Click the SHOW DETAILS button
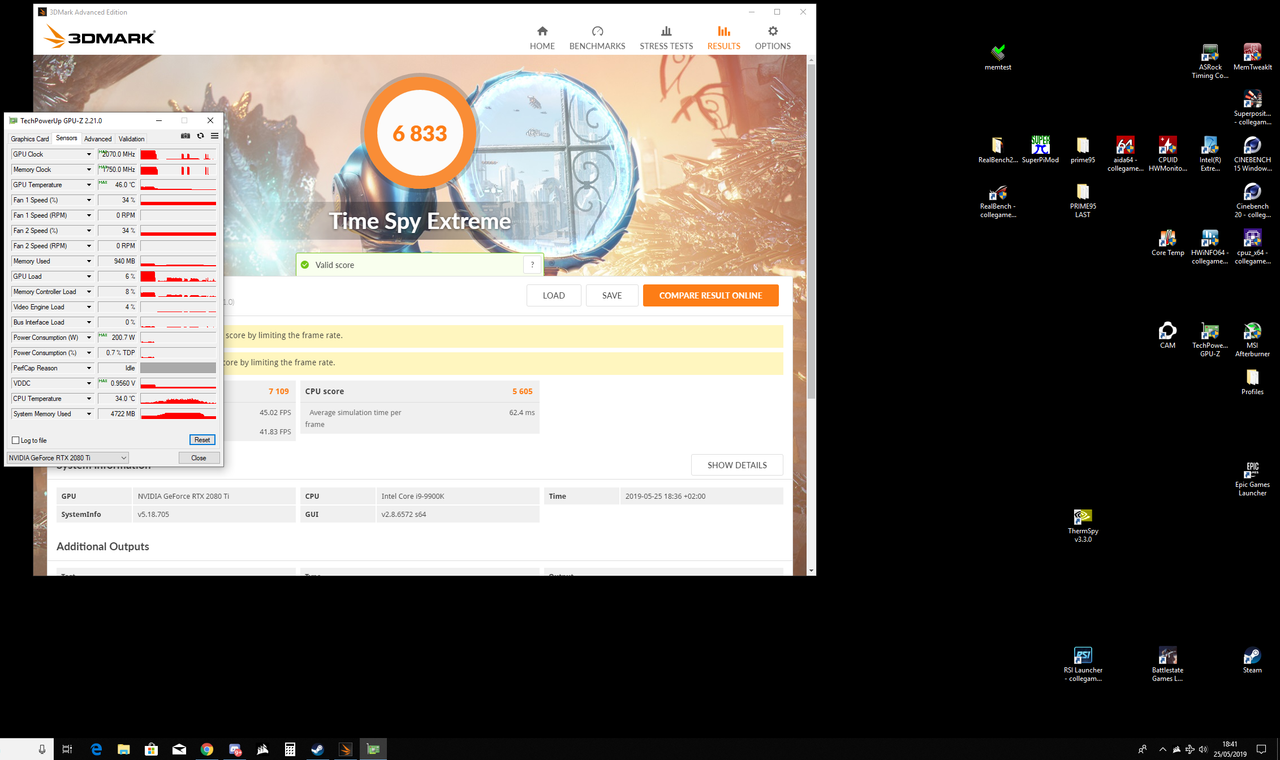 pyautogui.click(x=737, y=464)
